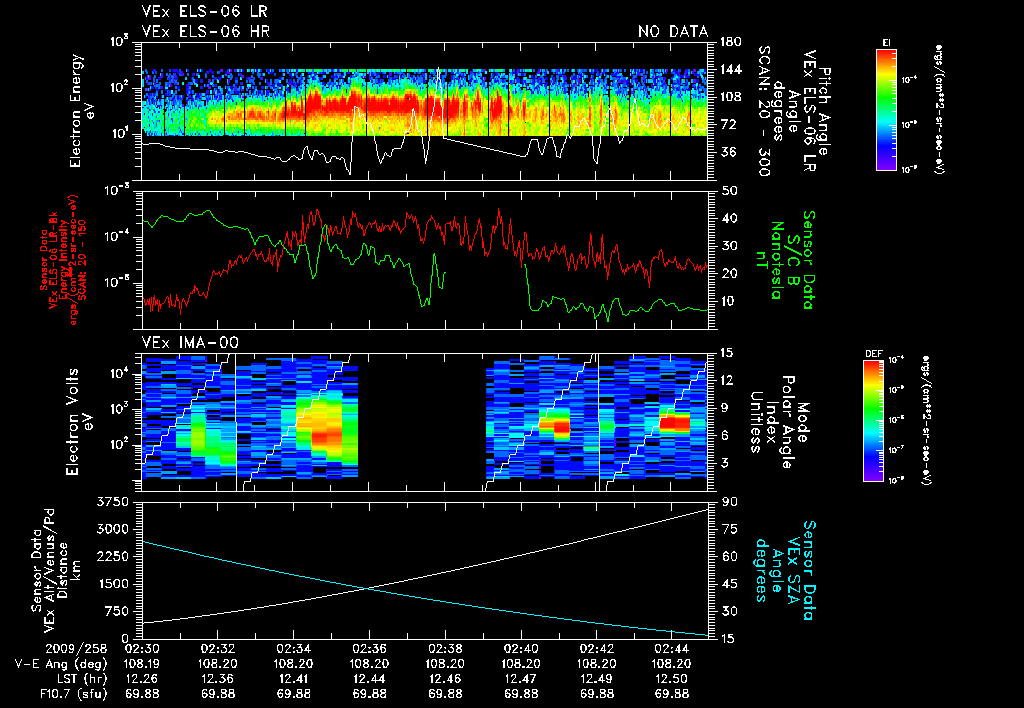
Task: Click the '45' SZA angle axis tick
Action: coord(727,584)
